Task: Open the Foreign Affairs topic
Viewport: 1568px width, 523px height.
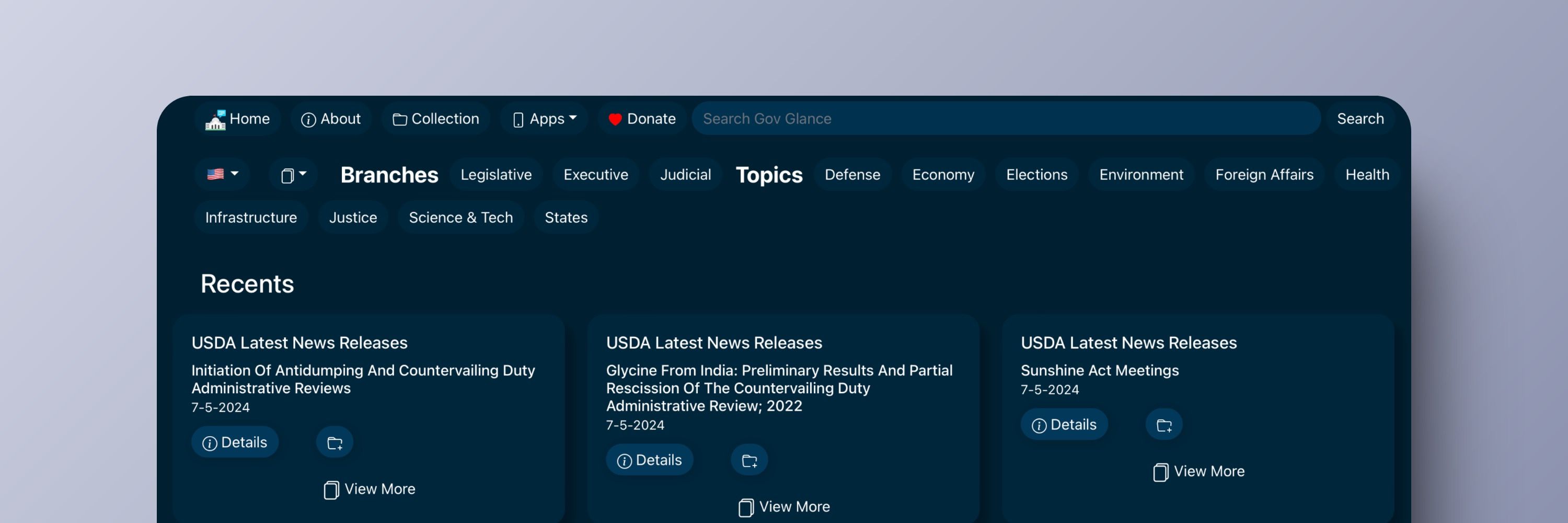Action: (x=1264, y=175)
